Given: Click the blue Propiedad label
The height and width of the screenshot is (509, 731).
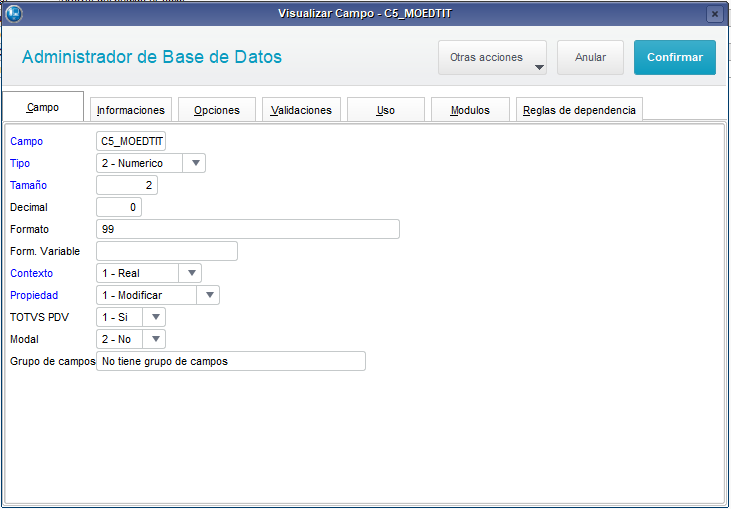Looking at the screenshot, I should pos(34,295).
